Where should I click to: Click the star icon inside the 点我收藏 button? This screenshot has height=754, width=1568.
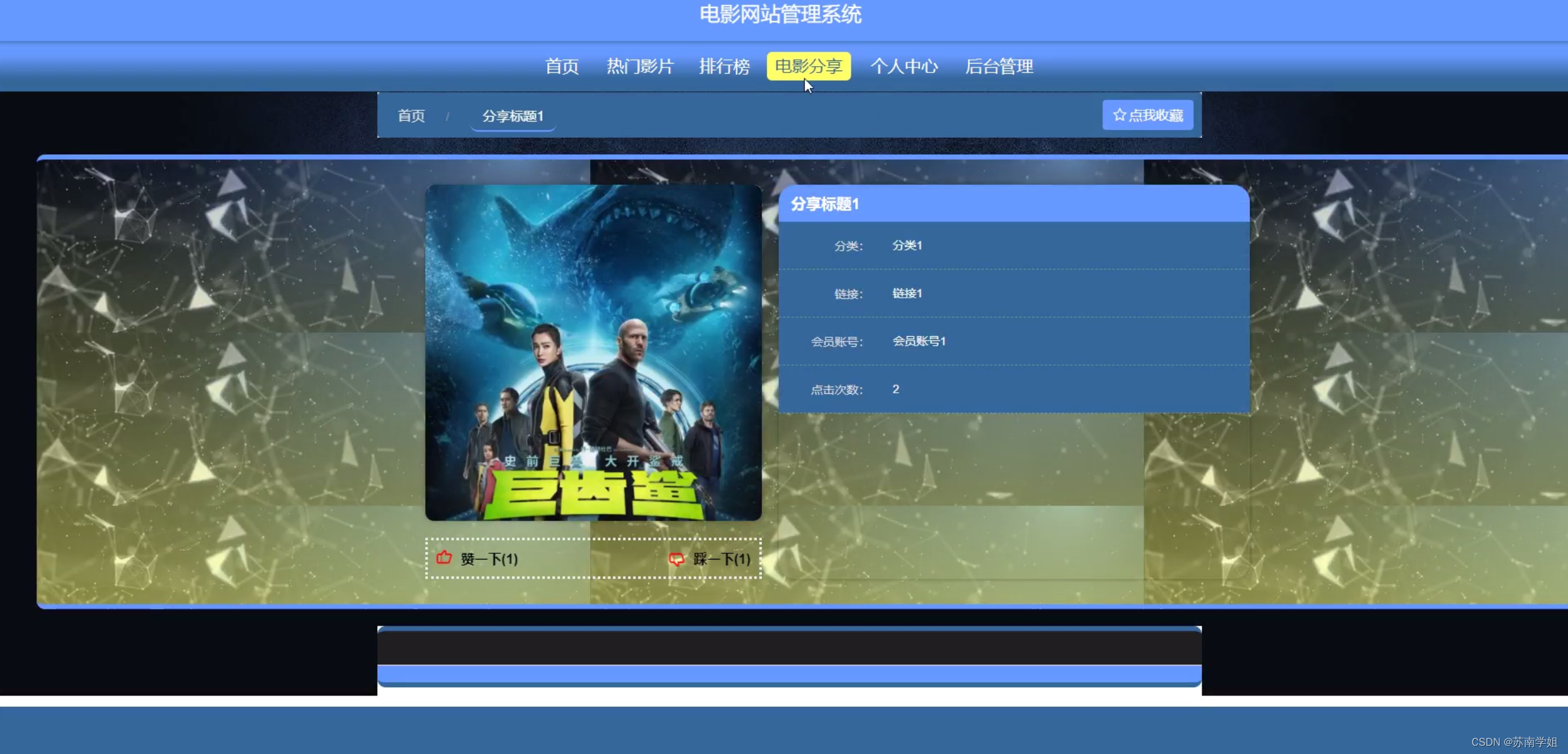pos(1119,115)
